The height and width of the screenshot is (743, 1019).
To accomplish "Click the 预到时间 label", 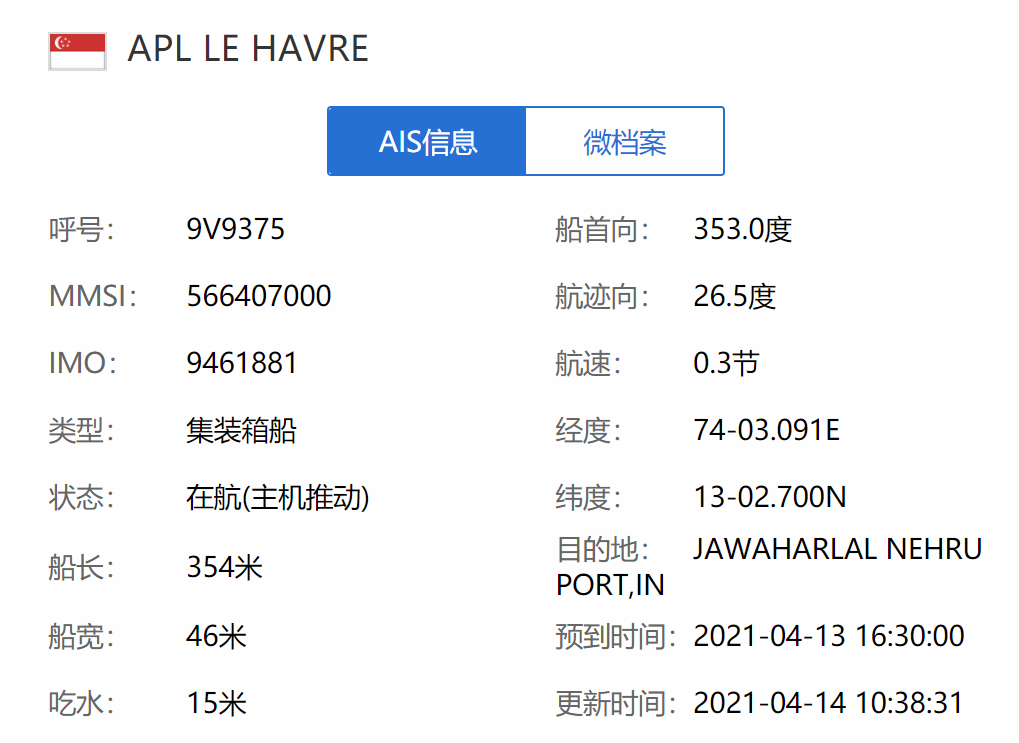I will click(615, 636).
